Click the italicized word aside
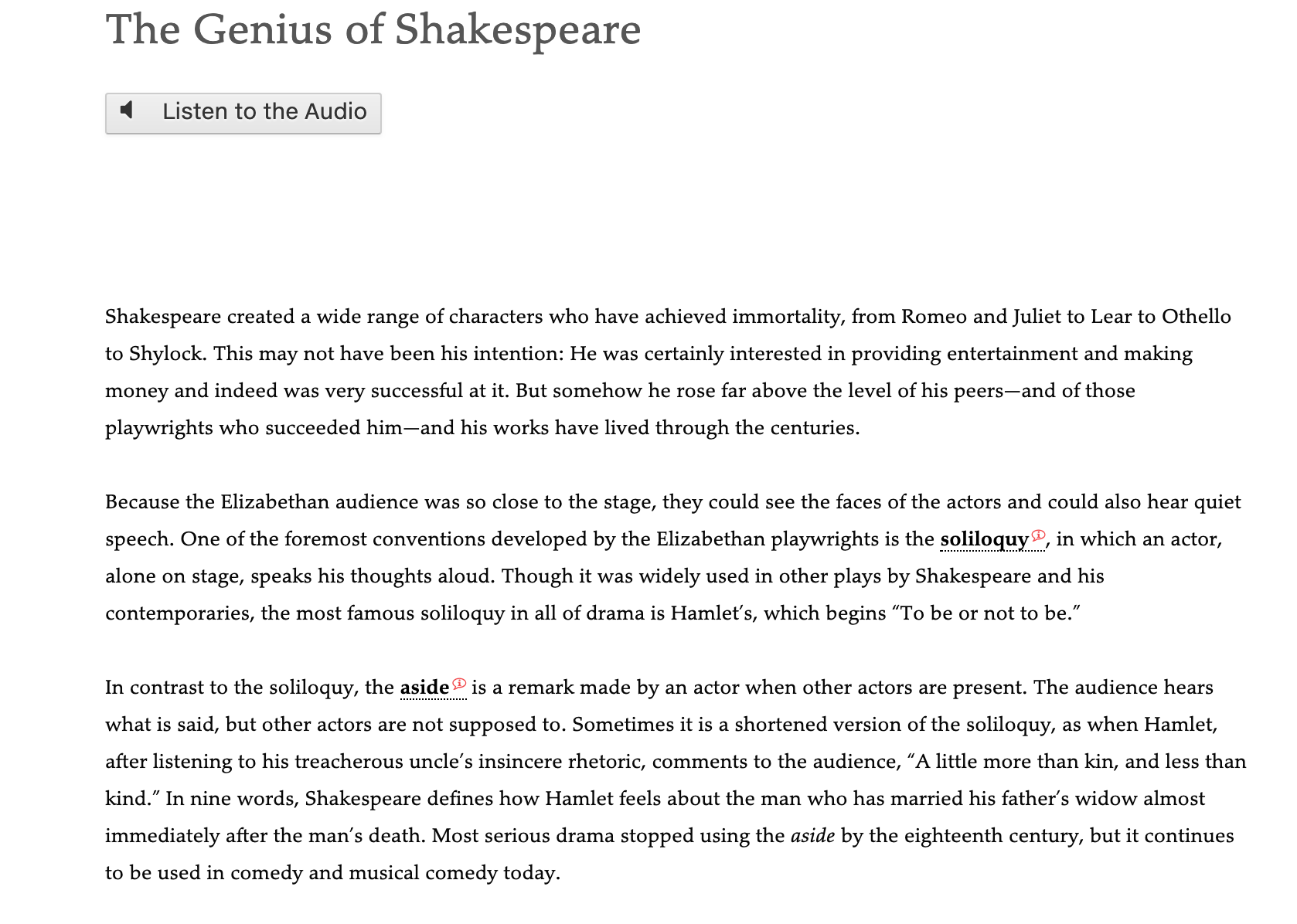1297x924 pixels. (812, 836)
